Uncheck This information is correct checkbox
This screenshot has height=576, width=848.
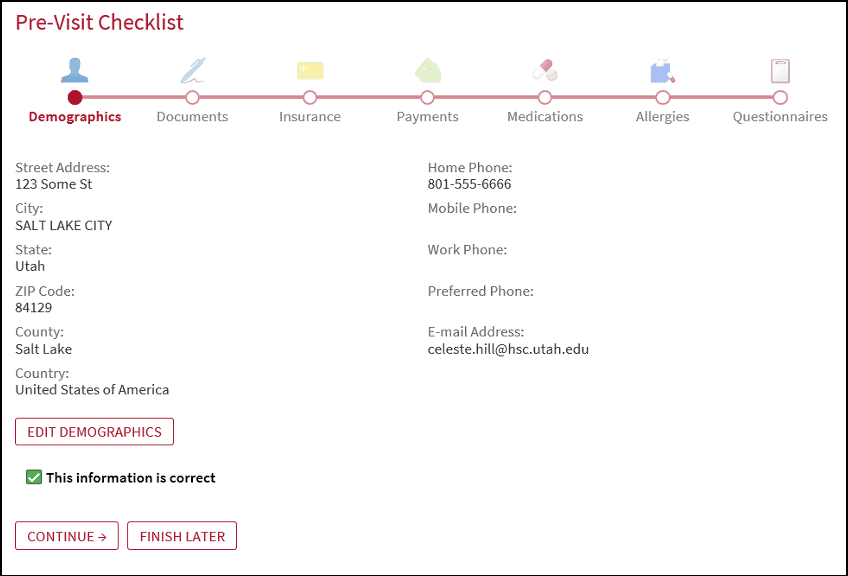coord(34,477)
